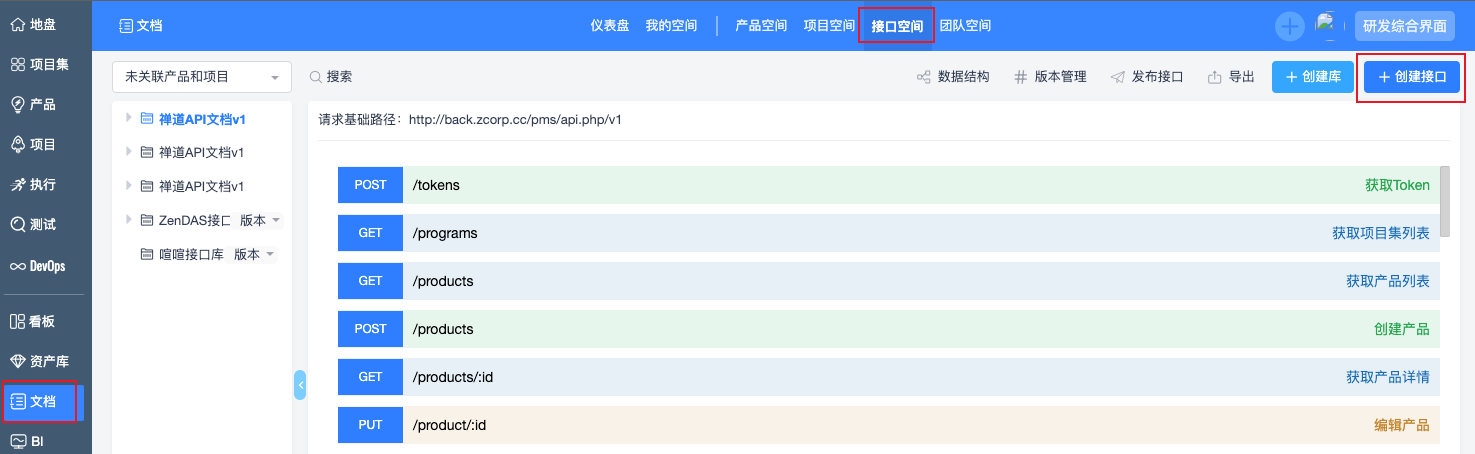Switch to the 团队空间 tab

[965, 26]
